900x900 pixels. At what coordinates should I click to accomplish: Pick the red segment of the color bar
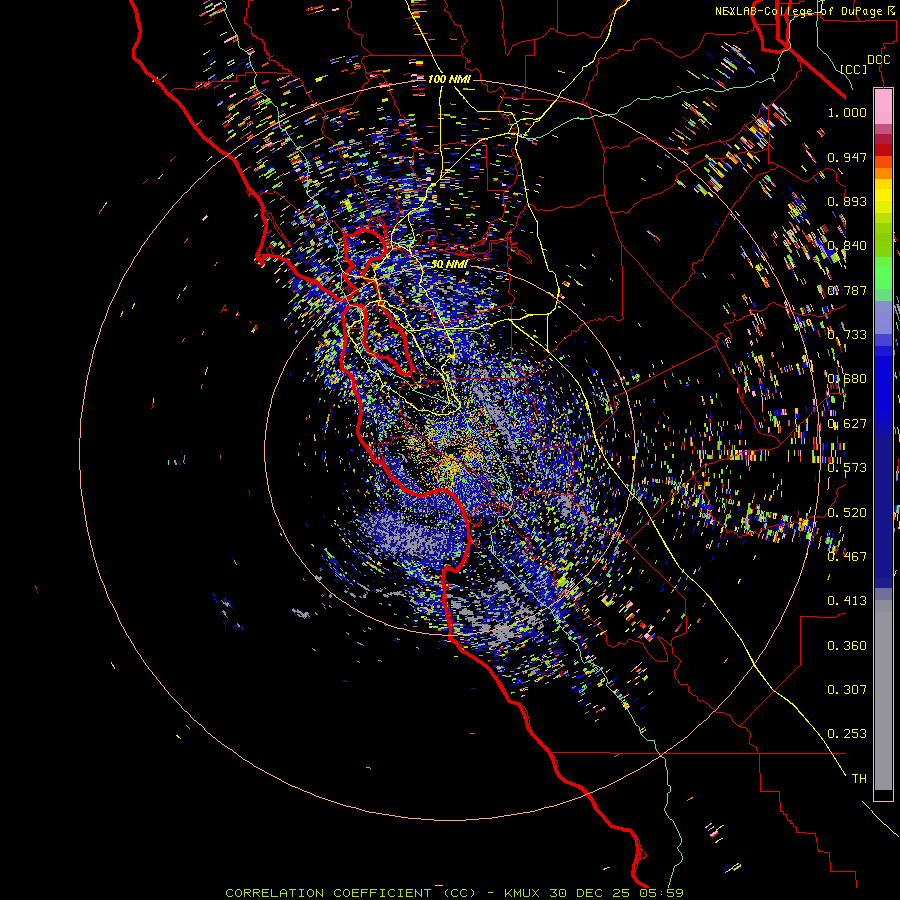pos(883,149)
